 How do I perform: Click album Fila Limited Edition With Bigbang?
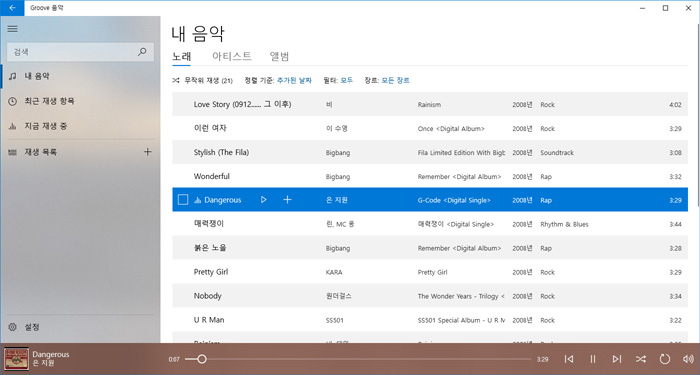click(x=462, y=153)
